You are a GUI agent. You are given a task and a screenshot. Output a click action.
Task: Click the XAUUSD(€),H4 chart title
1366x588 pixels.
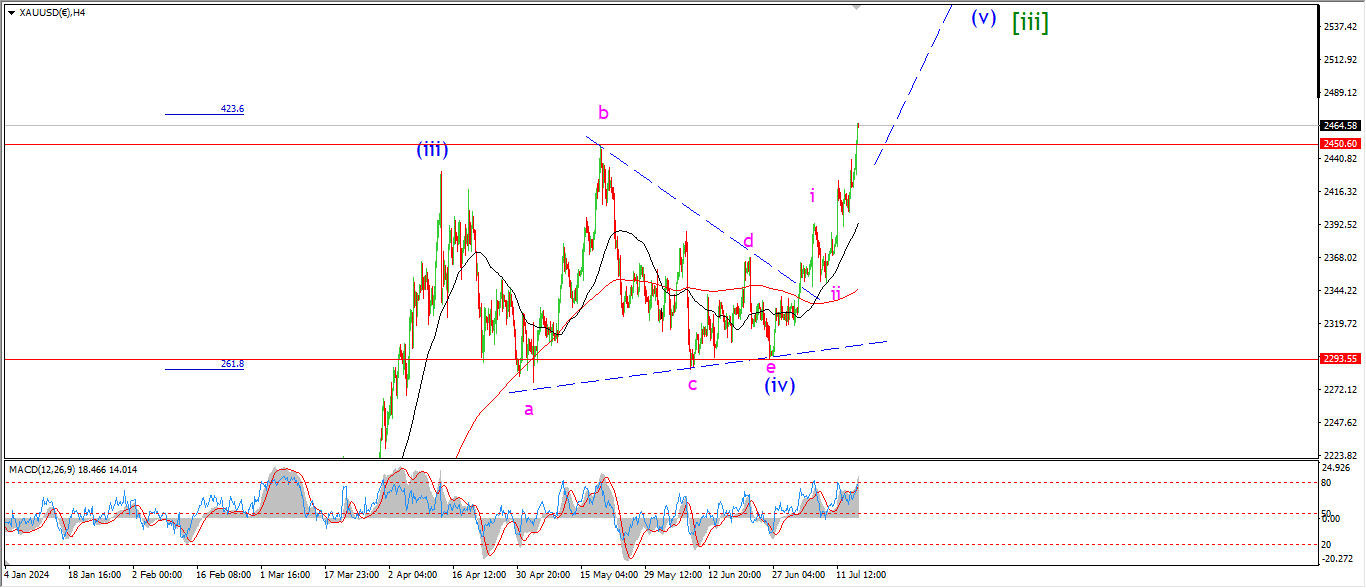click(x=52, y=13)
